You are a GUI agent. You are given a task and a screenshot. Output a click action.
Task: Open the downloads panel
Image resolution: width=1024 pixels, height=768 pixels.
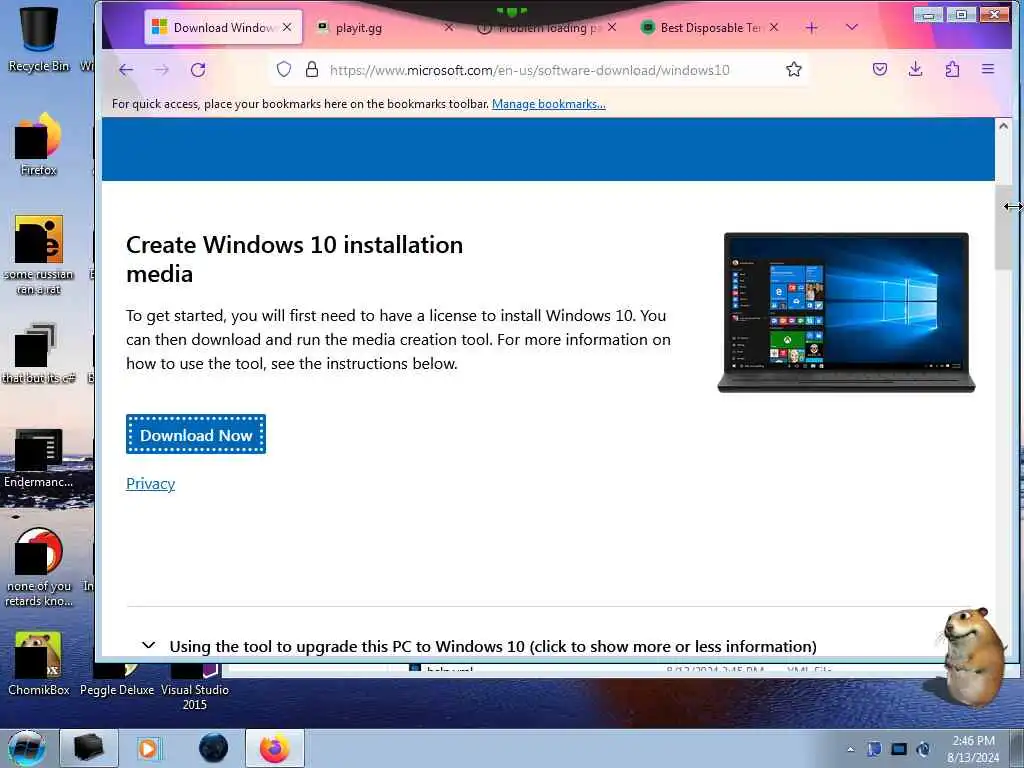coord(916,69)
